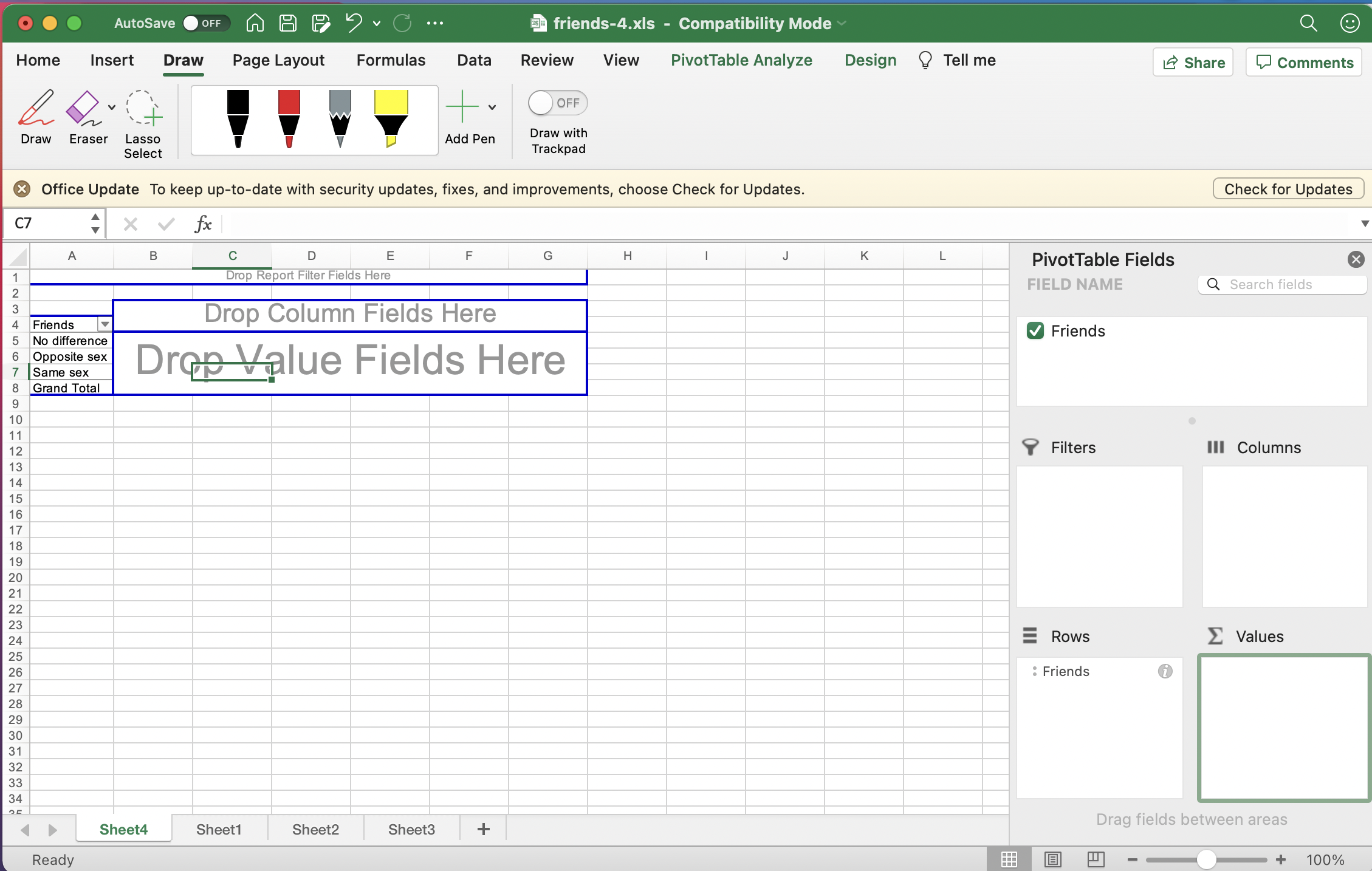Switch to Page Layout view icon
1372x871 pixels.
tap(1052, 859)
